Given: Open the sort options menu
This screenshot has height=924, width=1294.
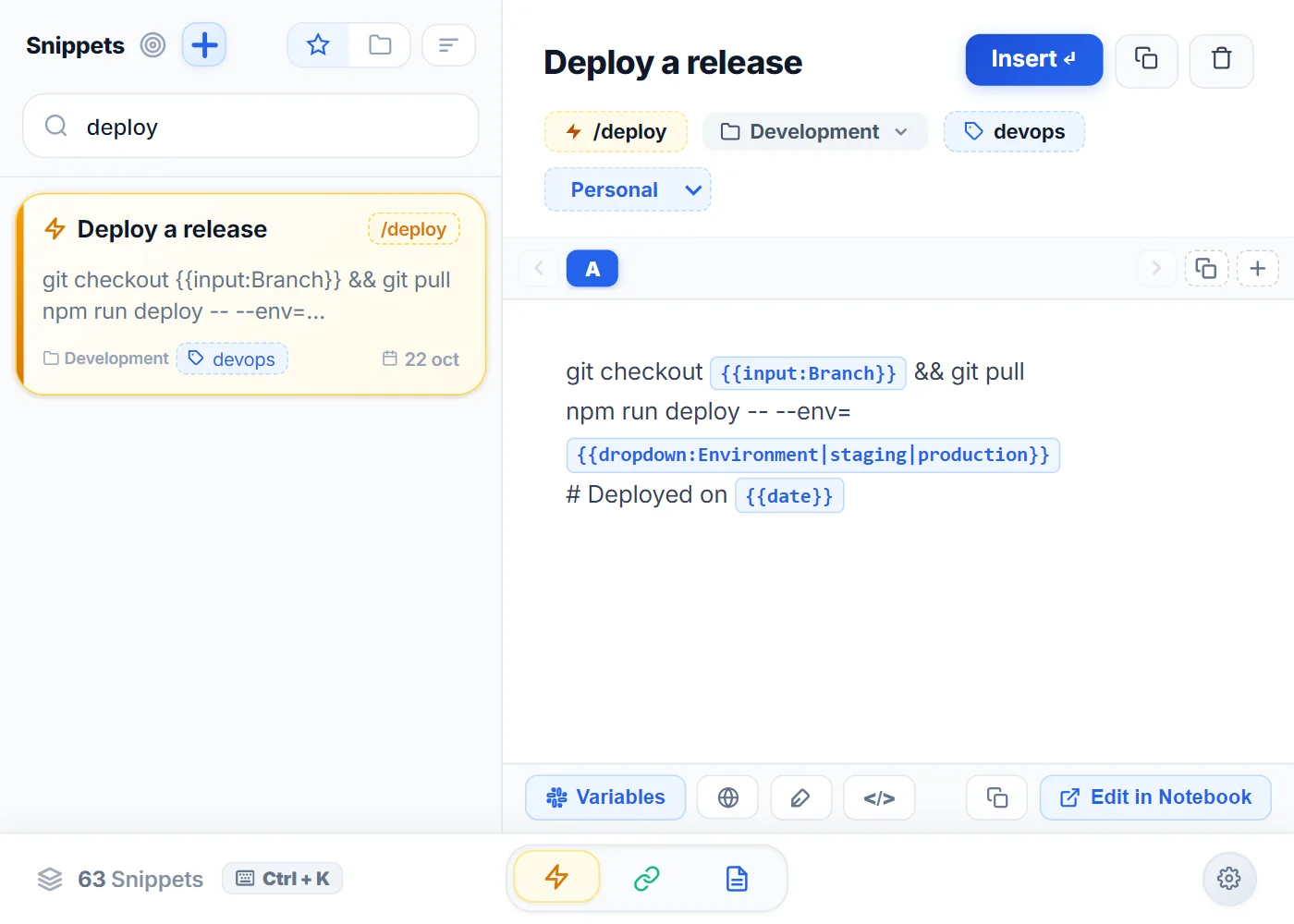Looking at the screenshot, I should tap(448, 45).
